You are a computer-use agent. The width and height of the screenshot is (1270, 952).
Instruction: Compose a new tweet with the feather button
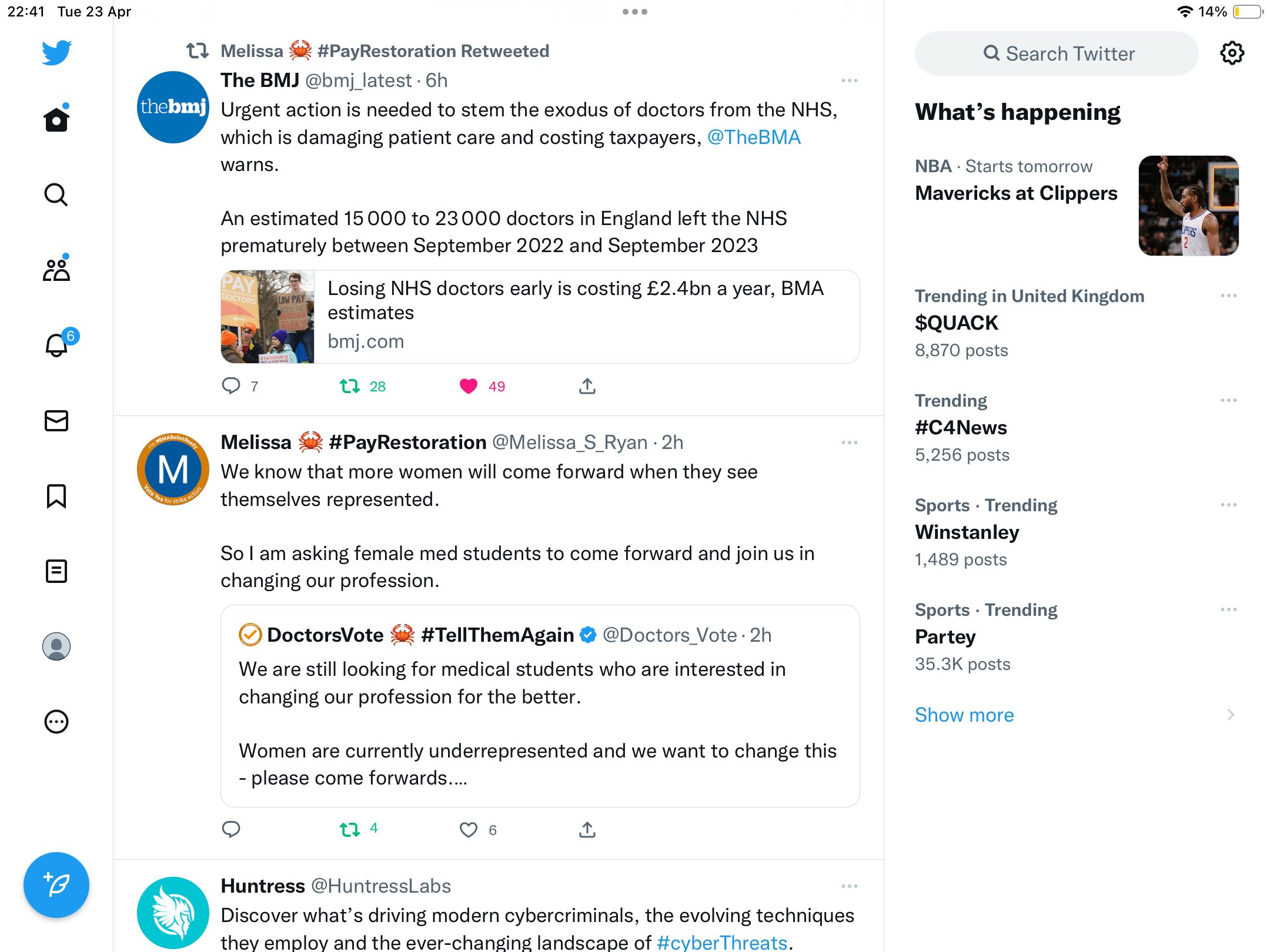tap(56, 884)
